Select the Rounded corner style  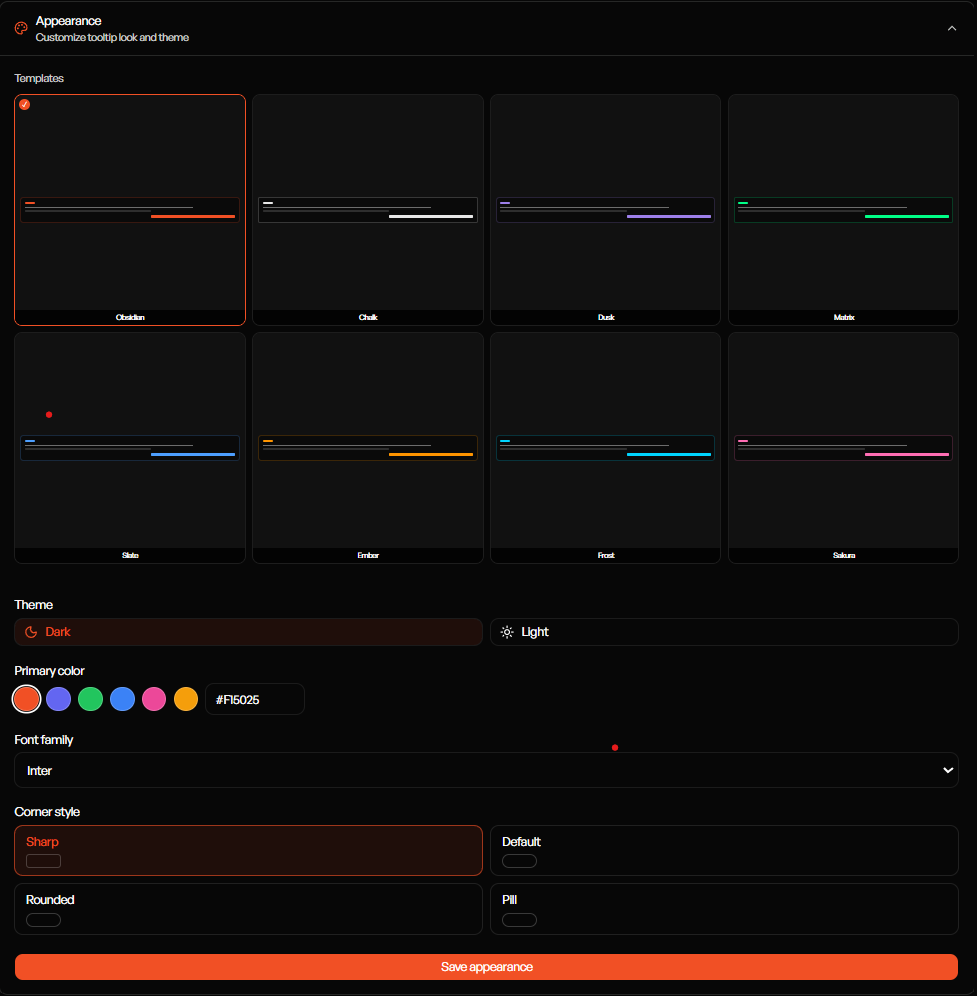[248, 909]
